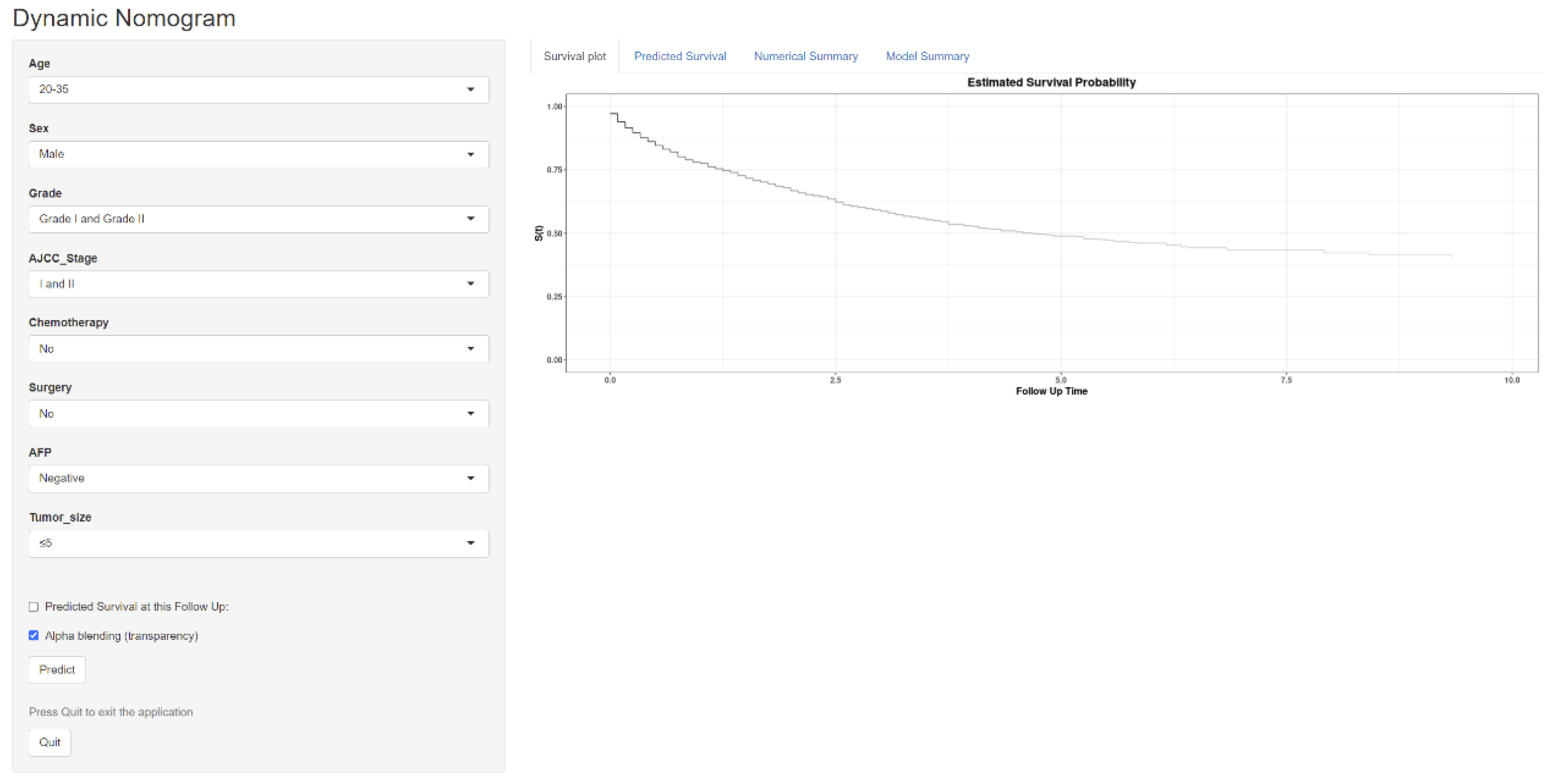Viewport: 1554px width, 784px height.
Task: Click the Tumor_size dropdown caret icon
Action: (x=470, y=543)
